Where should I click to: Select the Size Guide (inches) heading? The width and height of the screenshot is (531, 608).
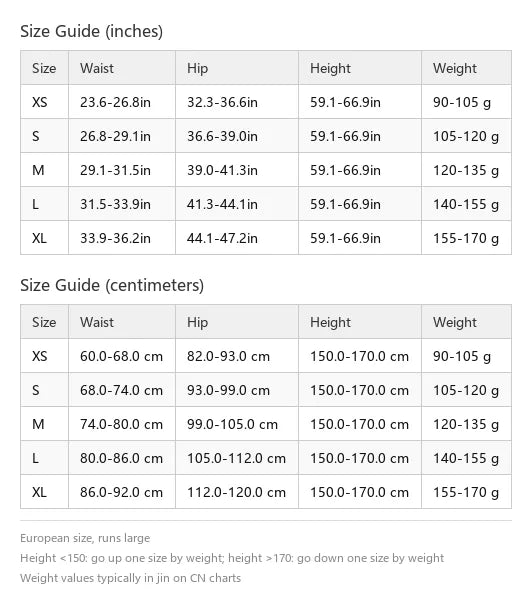tap(92, 31)
